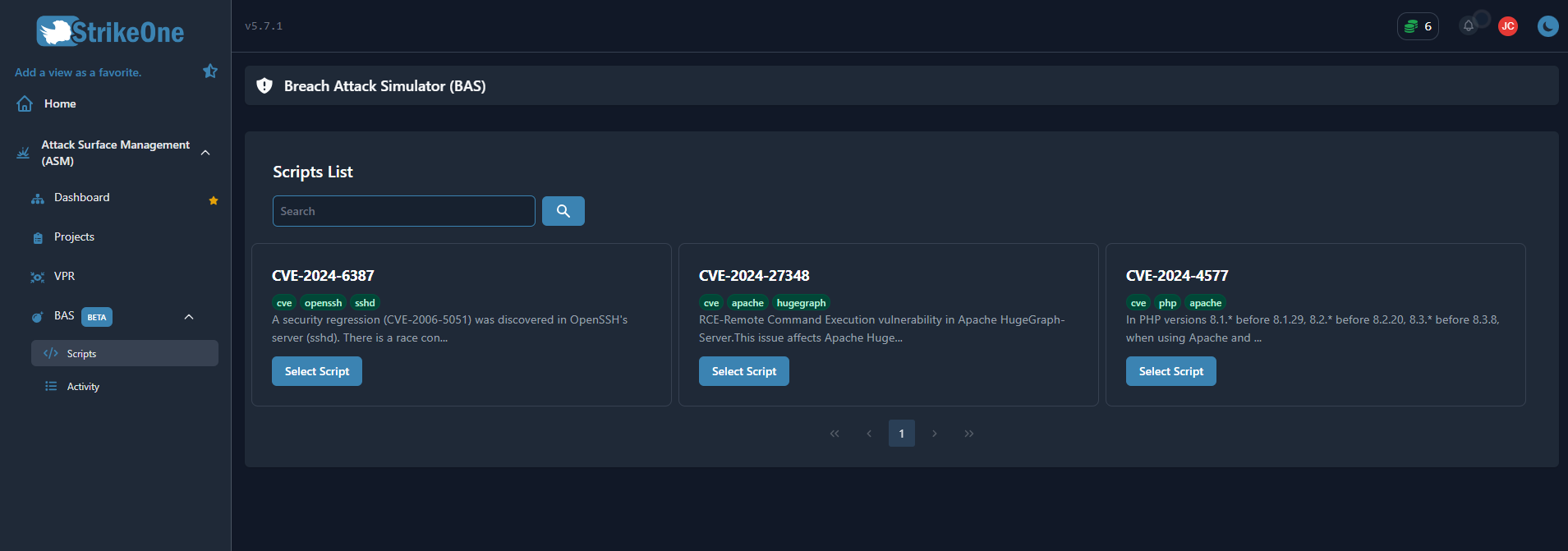The height and width of the screenshot is (551, 1568).
Task: Open the VPR menu item
Action: pos(64,277)
